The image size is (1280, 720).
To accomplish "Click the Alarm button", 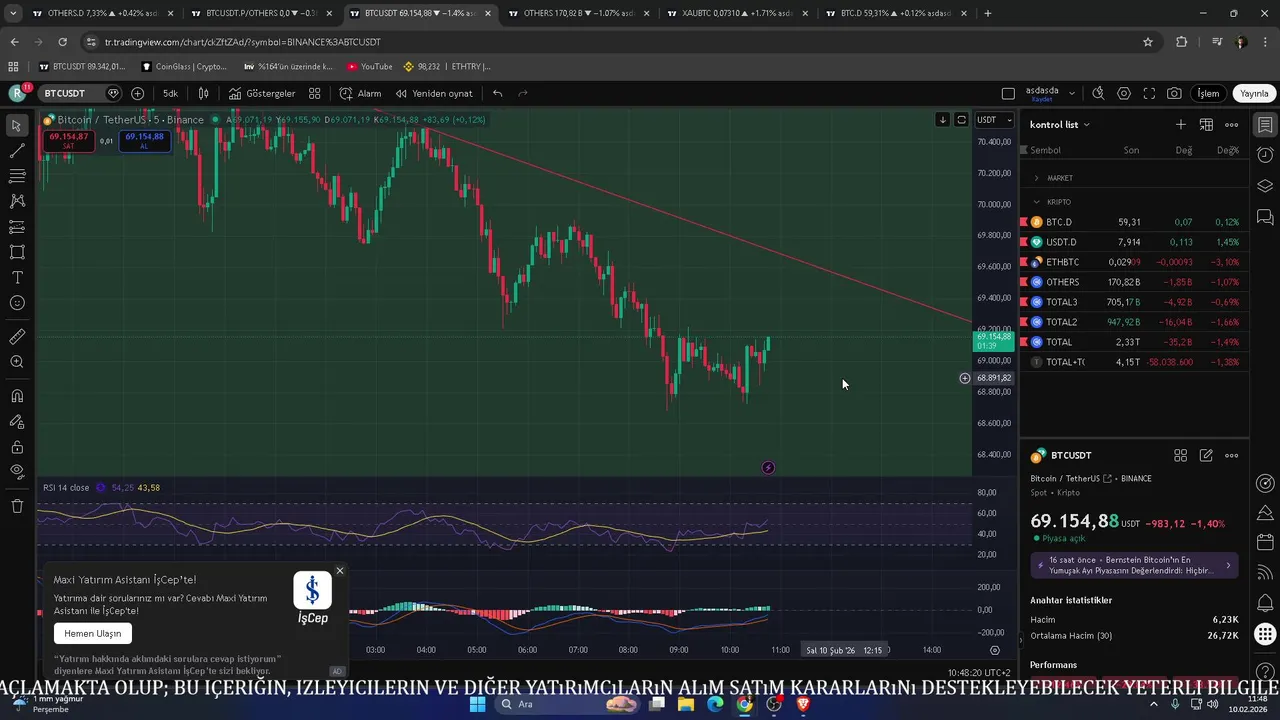I will tap(361, 93).
